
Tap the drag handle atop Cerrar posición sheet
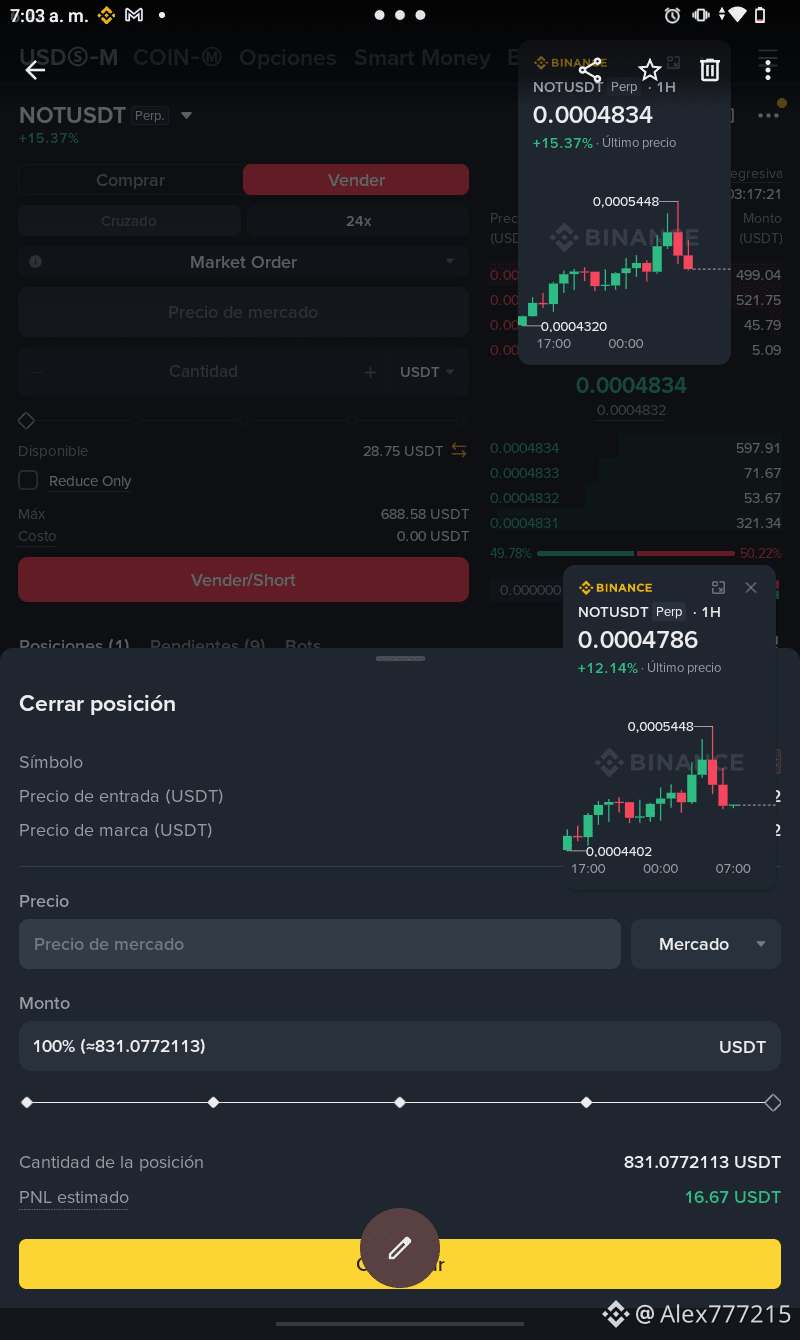click(x=400, y=658)
